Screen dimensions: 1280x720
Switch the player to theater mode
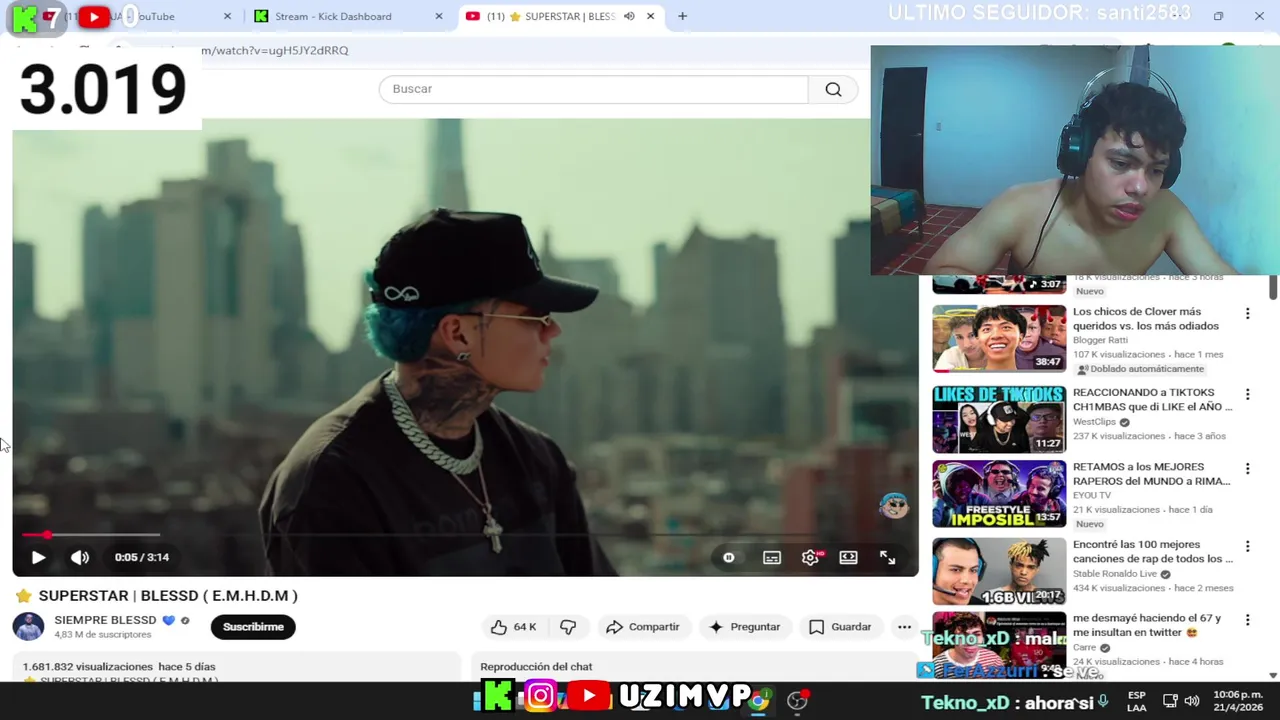(848, 557)
